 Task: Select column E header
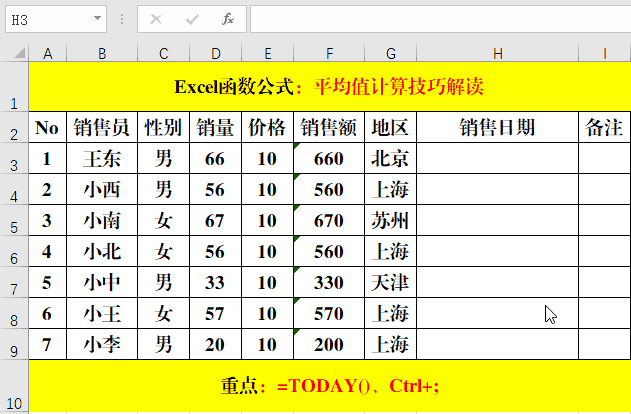click(x=268, y=54)
